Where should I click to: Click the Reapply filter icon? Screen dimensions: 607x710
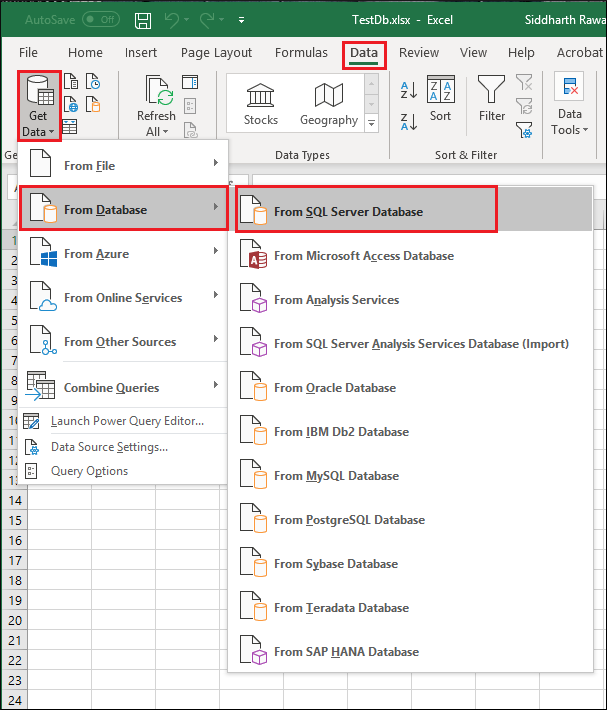pos(524,107)
